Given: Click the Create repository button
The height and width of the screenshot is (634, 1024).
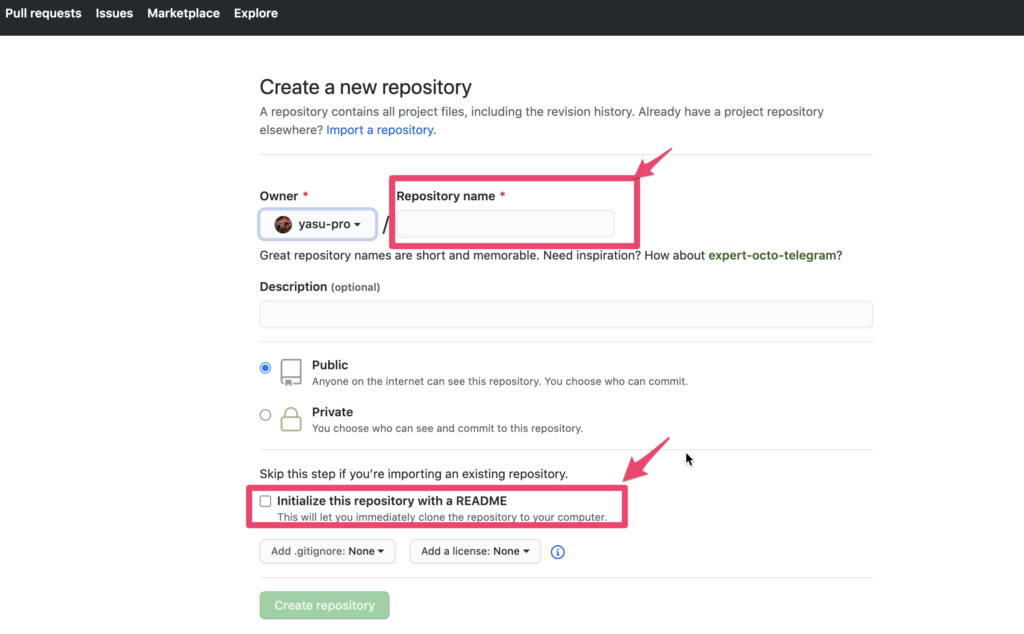Looking at the screenshot, I should point(325,605).
